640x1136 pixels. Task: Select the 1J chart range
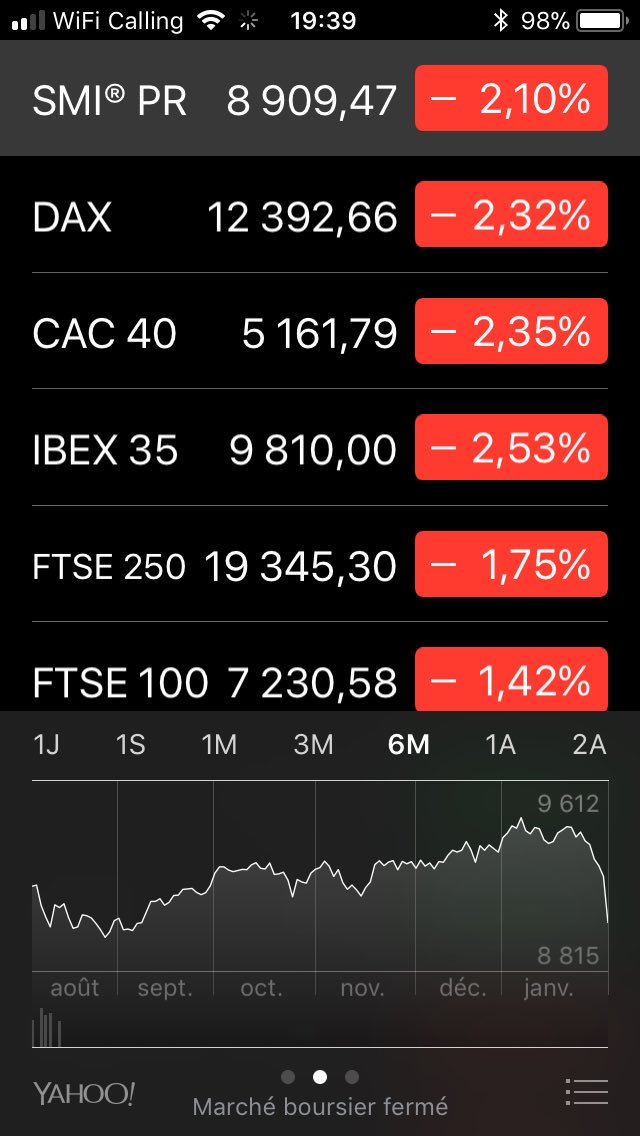click(x=46, y=745)
